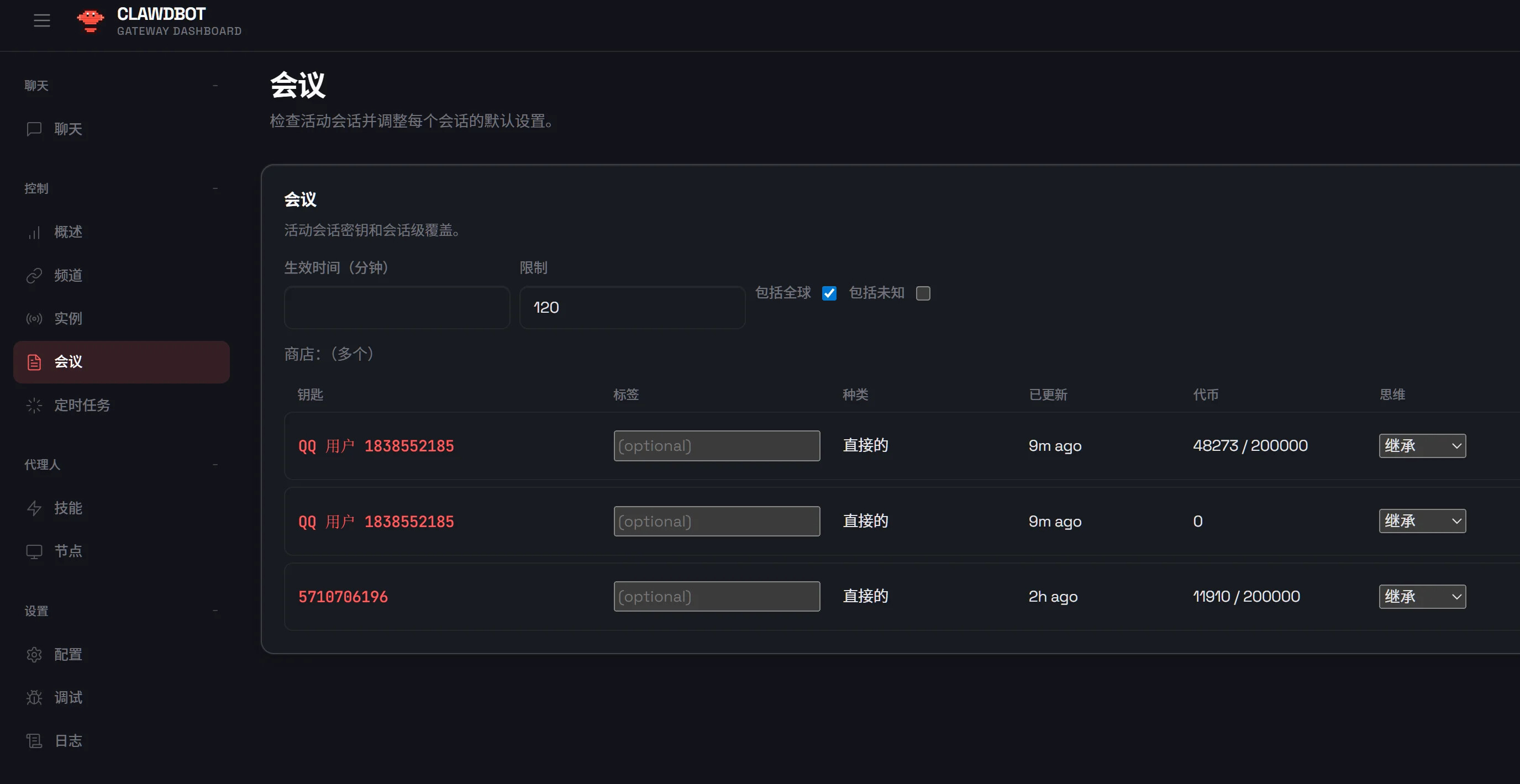Open 定时任务 spinner icon
This screenshot has height=784, width=1520.
(34, 406)
